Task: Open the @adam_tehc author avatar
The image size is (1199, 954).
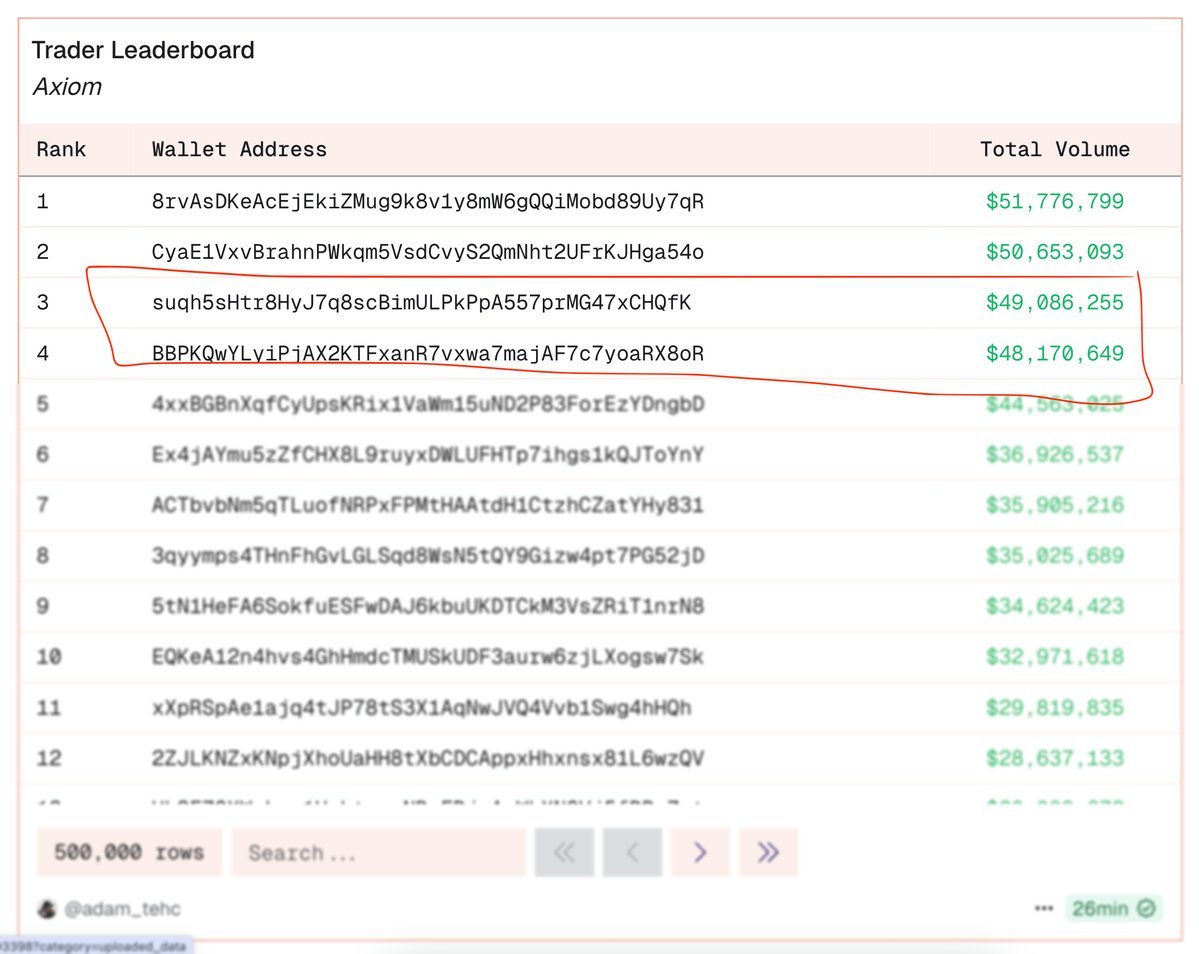Action: 47,909
